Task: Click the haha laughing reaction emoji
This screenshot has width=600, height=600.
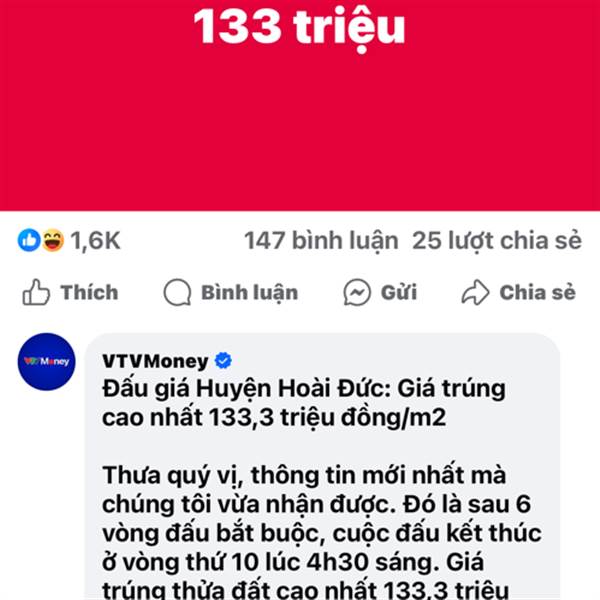Action: [x=52, y=240]
